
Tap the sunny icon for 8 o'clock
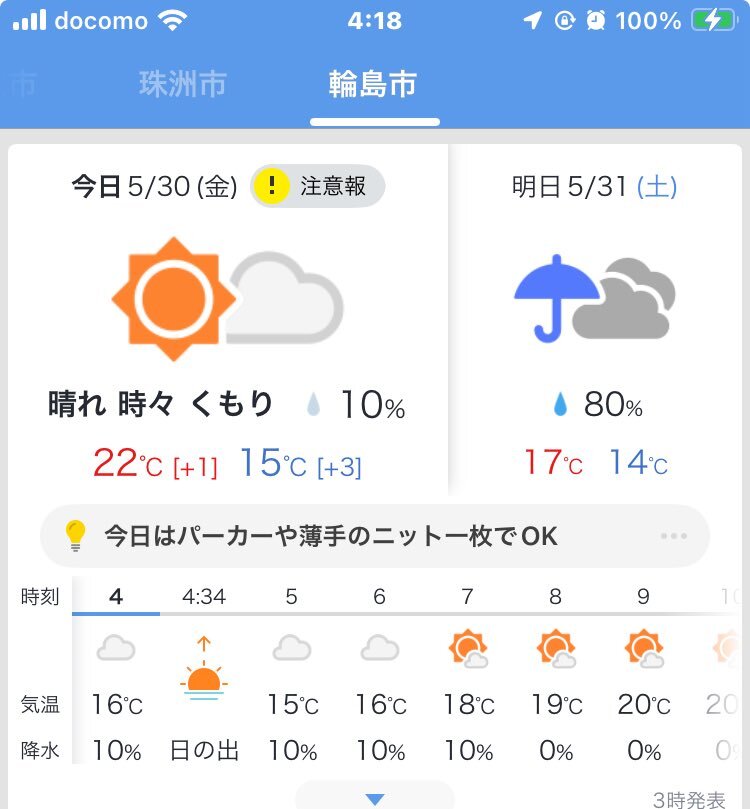(556, 648)
